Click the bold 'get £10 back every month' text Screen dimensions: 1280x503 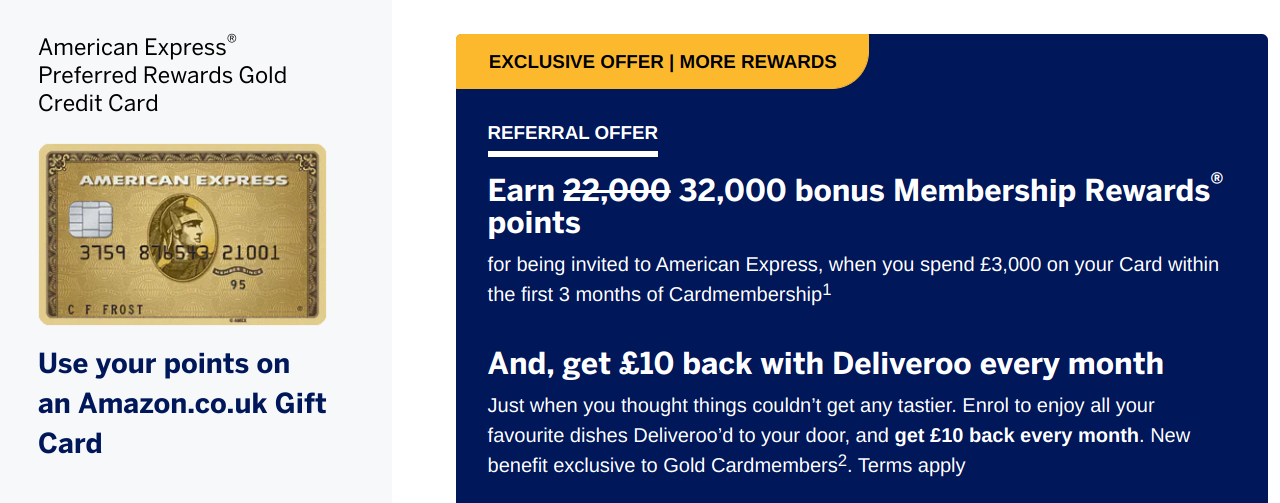(1016, 435)
